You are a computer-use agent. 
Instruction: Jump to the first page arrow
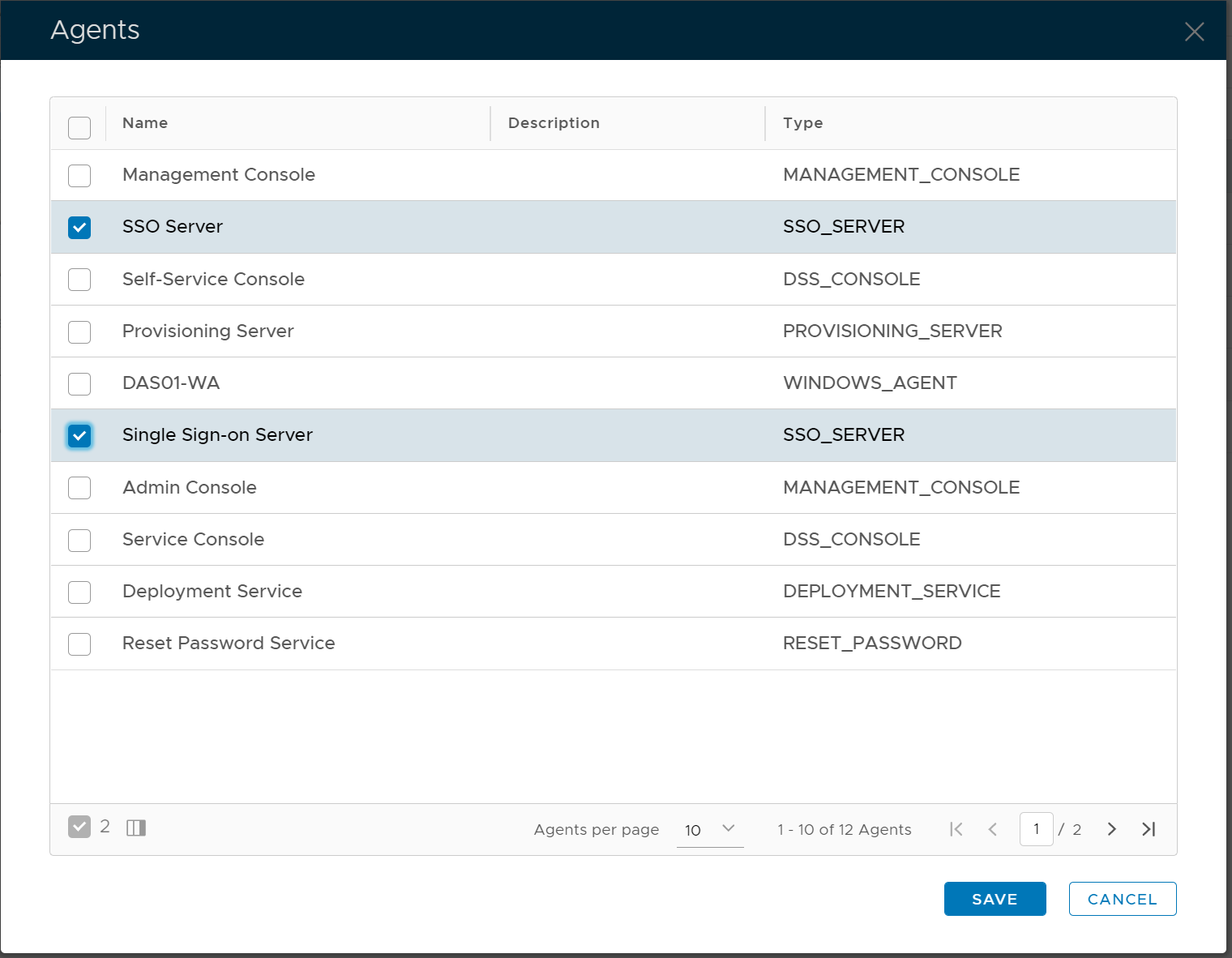[x=956, y=829]
